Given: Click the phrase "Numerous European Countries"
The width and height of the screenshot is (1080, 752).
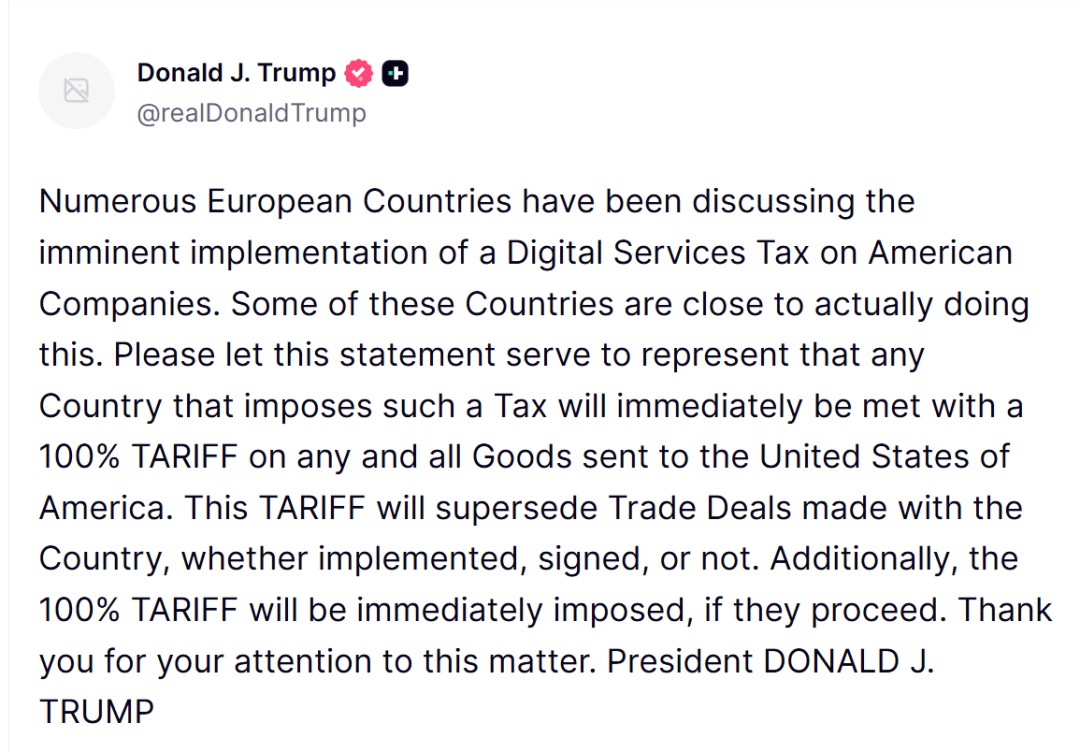Looking at the screenshot, I should pyautogui.click(x=275, y=202).
